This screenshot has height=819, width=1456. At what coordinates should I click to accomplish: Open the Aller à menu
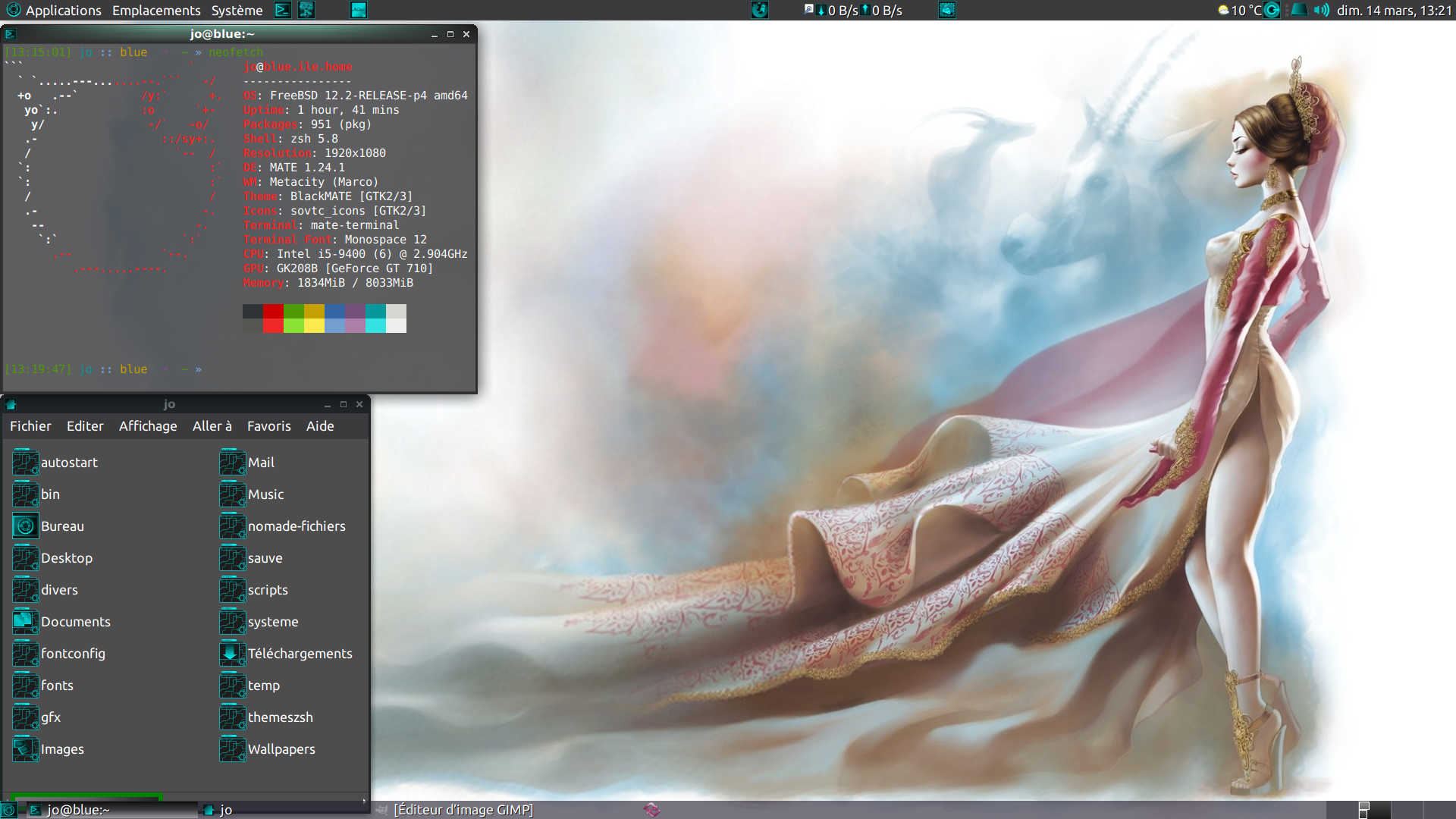click(x=212, y=426)
